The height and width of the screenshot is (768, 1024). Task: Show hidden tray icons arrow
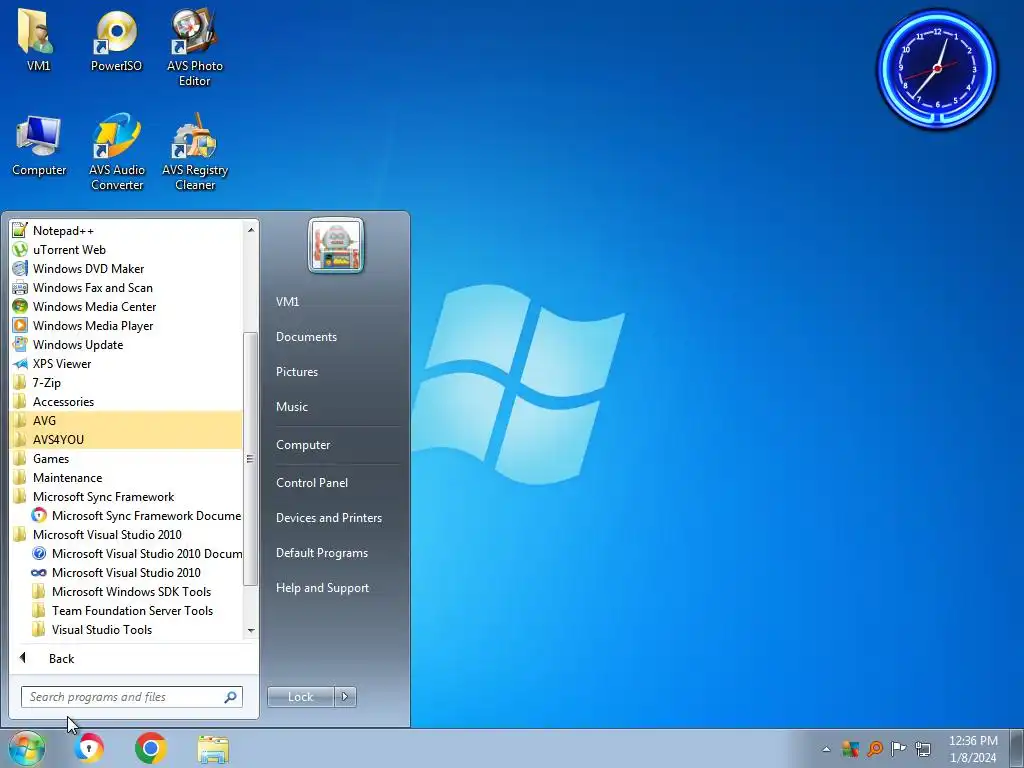click(826, 749)
